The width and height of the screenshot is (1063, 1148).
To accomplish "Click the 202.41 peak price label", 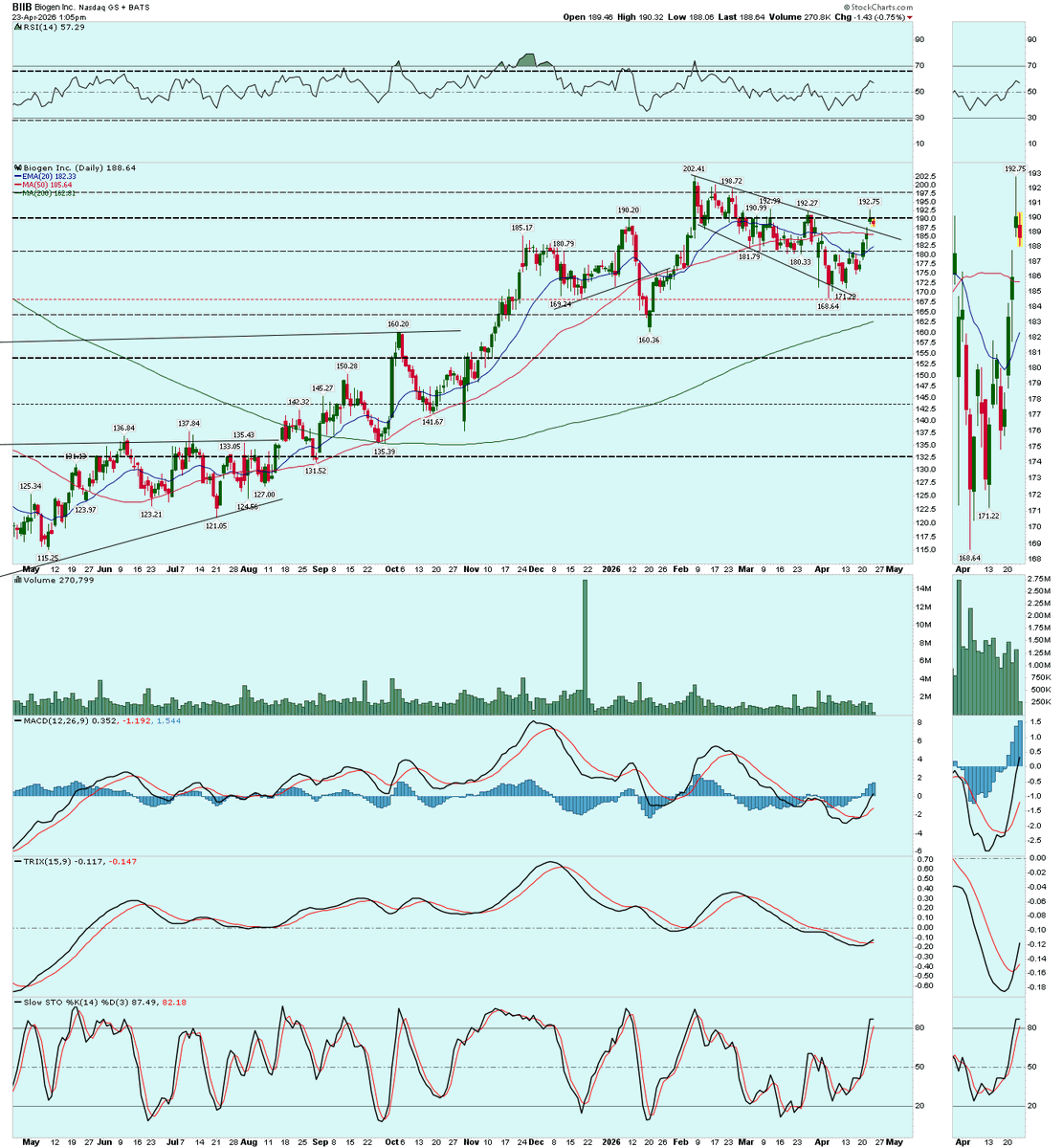I will pyautogui.click(x=694, y=169).
